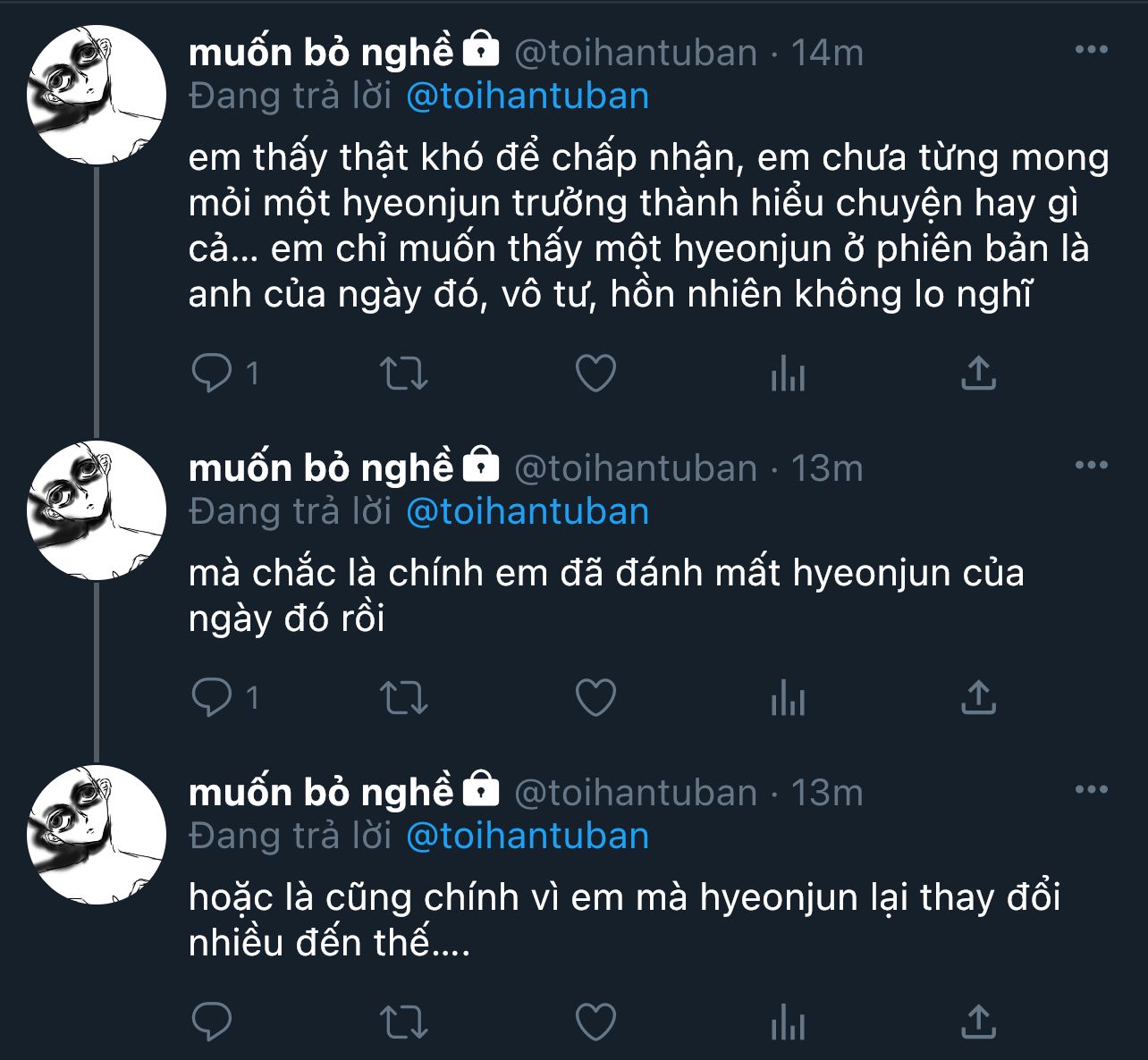Share the second tweet in thread
Viewport: 1148px width, 1060px height.
978,697
